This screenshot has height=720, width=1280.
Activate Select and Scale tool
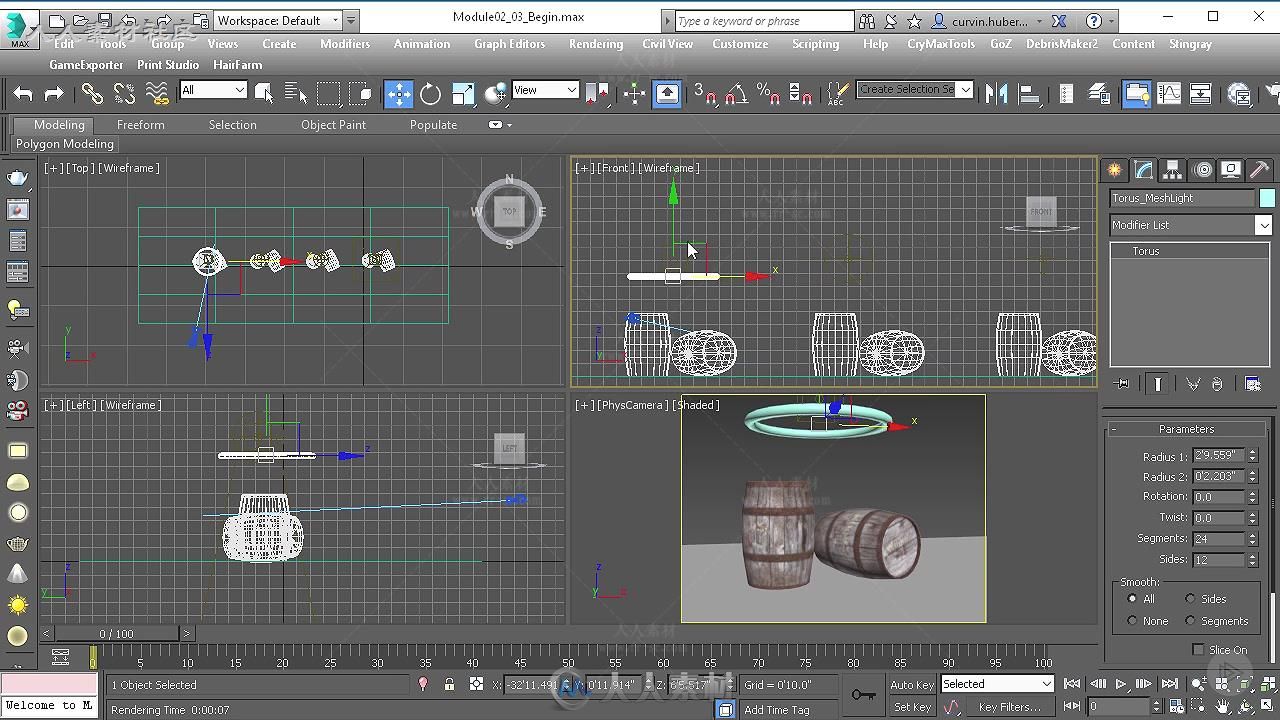click(463, 94)
